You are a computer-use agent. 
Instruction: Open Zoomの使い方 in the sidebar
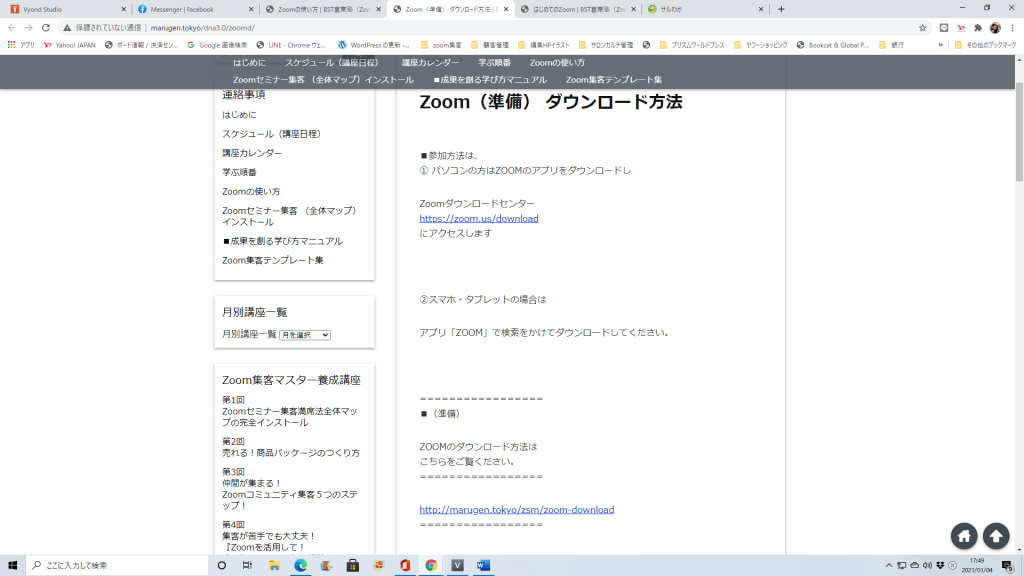click(251, 191)
